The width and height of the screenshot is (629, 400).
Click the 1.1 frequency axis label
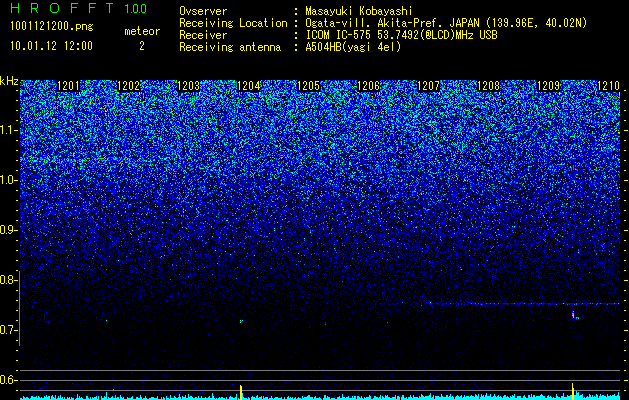[x=9, y=130]
